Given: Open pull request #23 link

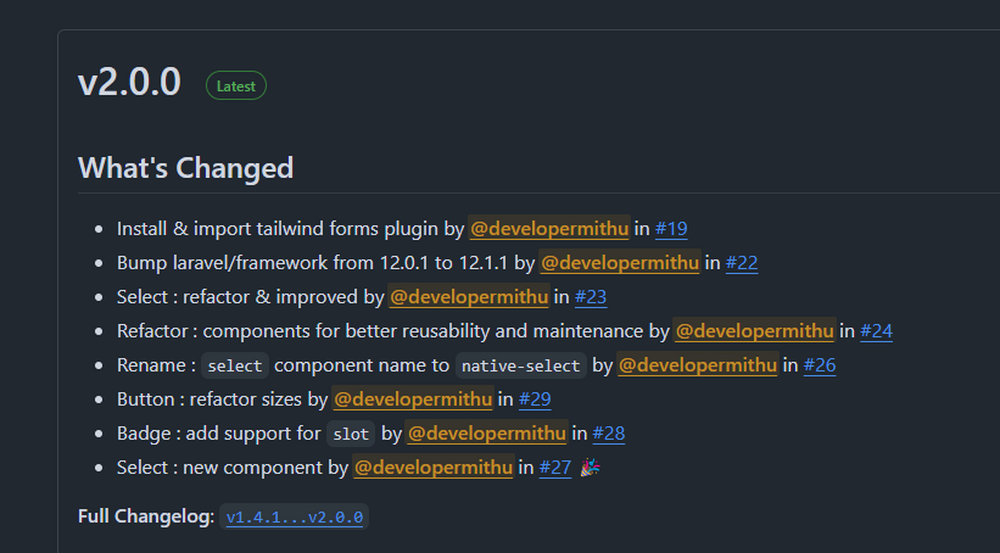Looking at the screenshot, I should point(590,297).
